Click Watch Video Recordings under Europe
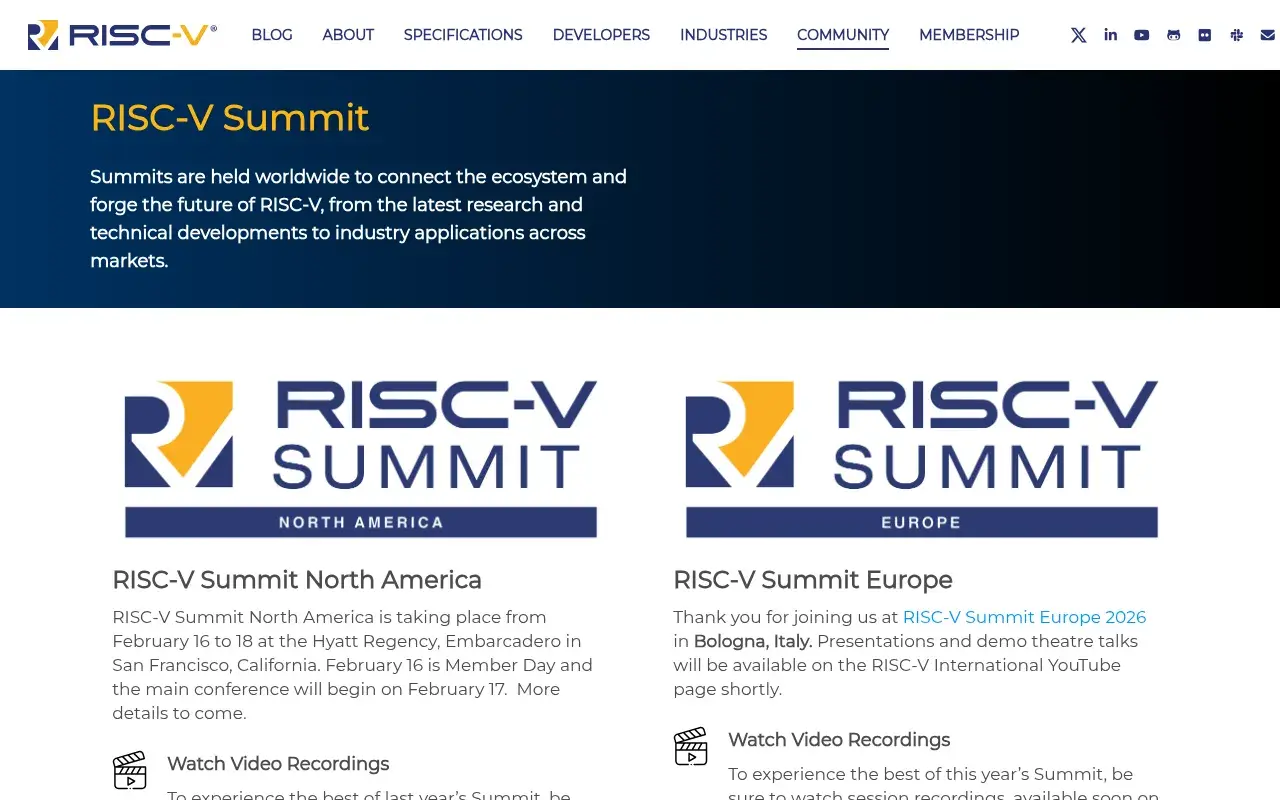Image resolution: width=1280 pixels, height=800 pixels. (x=839, y=740)
